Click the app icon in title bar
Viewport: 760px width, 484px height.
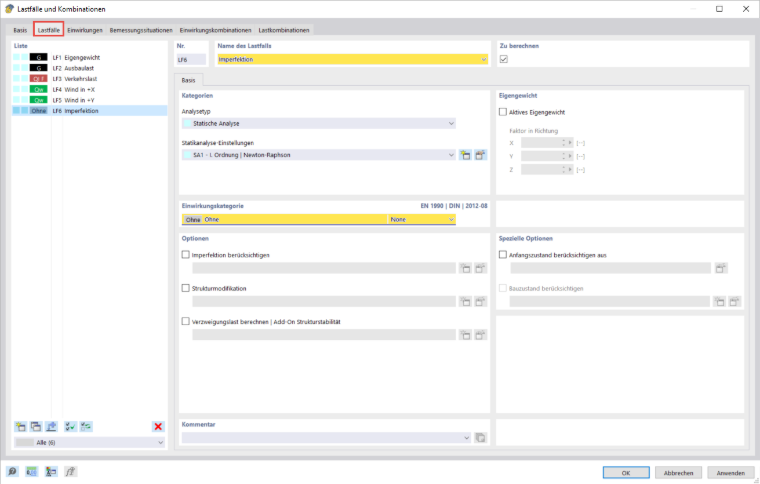tap(9, 9)
